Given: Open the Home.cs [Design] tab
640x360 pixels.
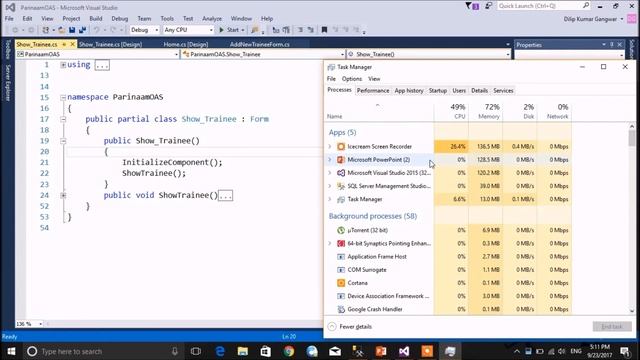Looking at the screenshot, I should 186,44.
